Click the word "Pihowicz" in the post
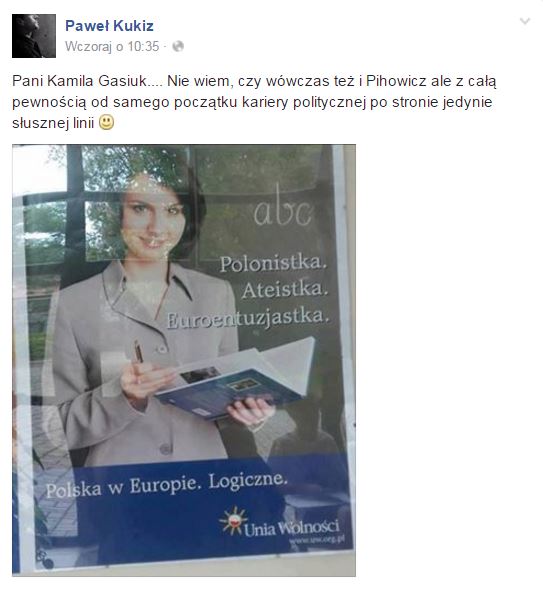This screenshot has height=589, width=543. tap(396, 81)
